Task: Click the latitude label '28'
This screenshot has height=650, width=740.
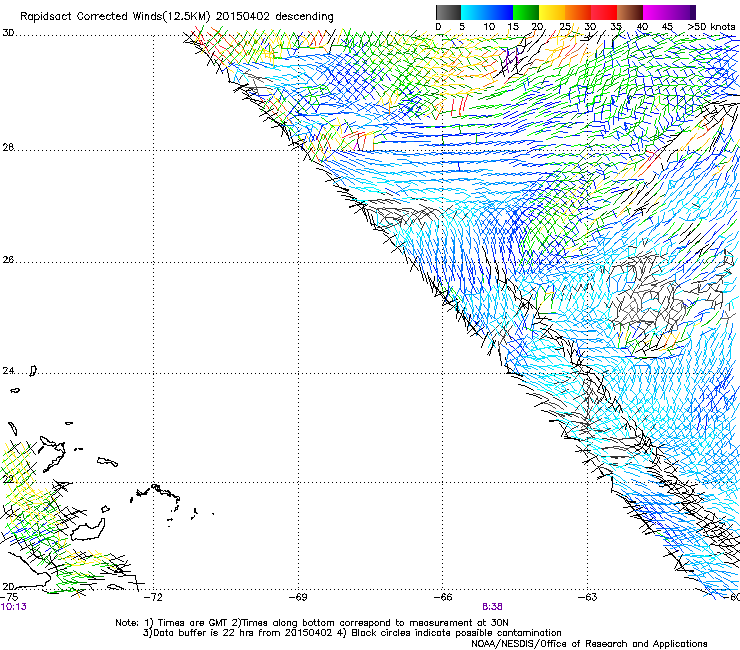Action: 8,148
